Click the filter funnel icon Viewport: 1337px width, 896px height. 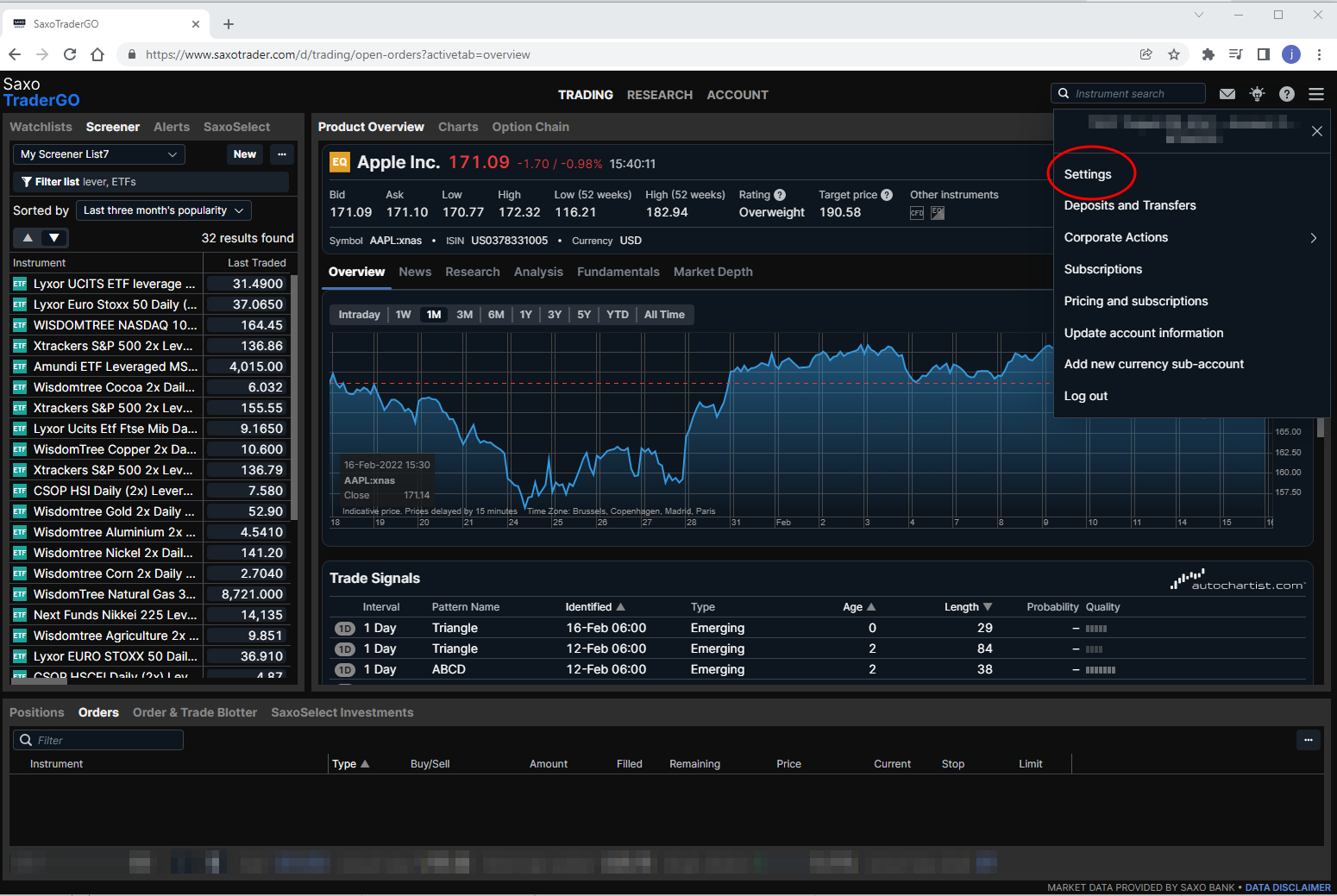27,182
